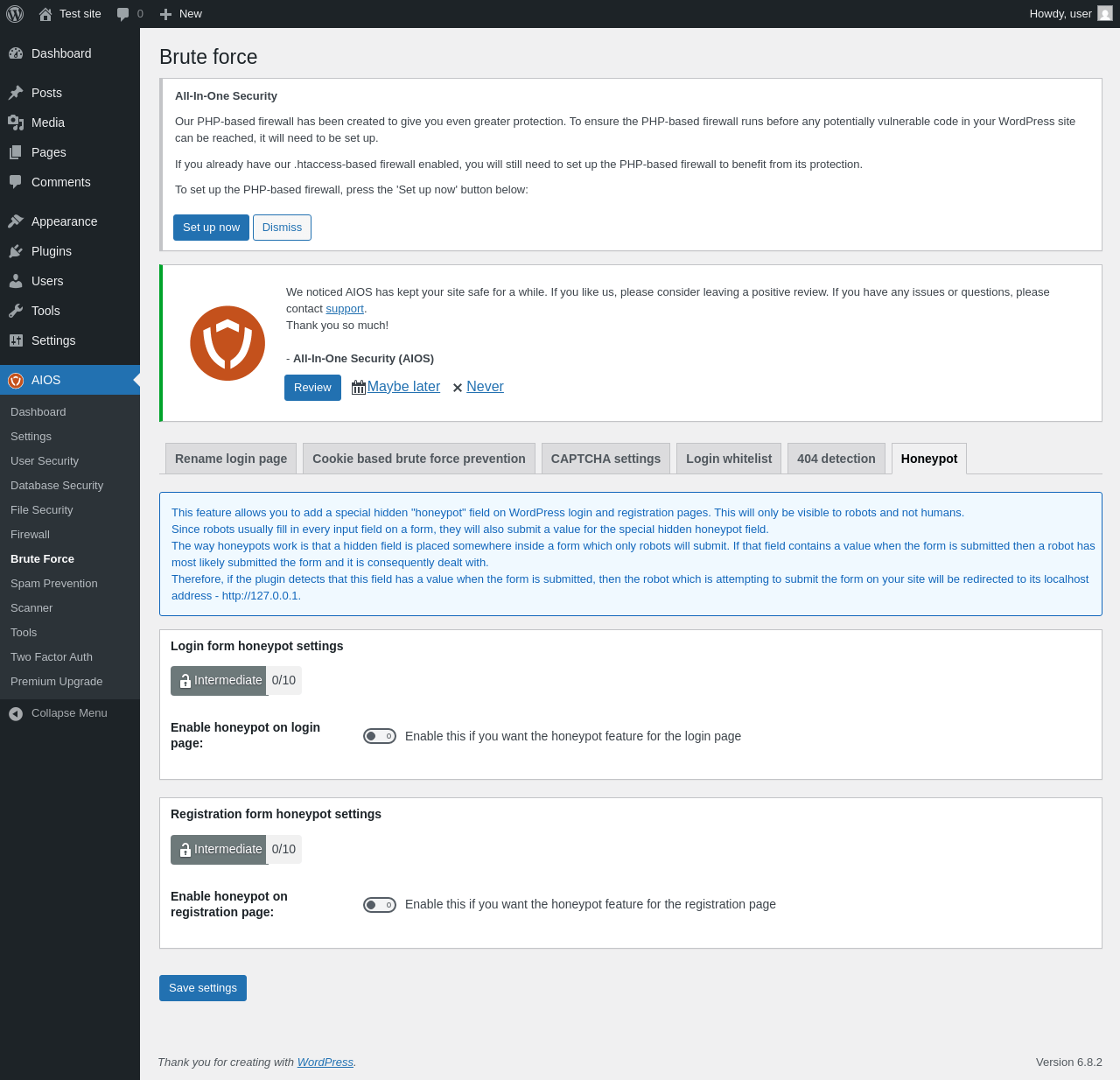This screenshot has height=1080, width=1120.
Task: Click the login form 0/10 score badge
Action: [x=283, y=681]
